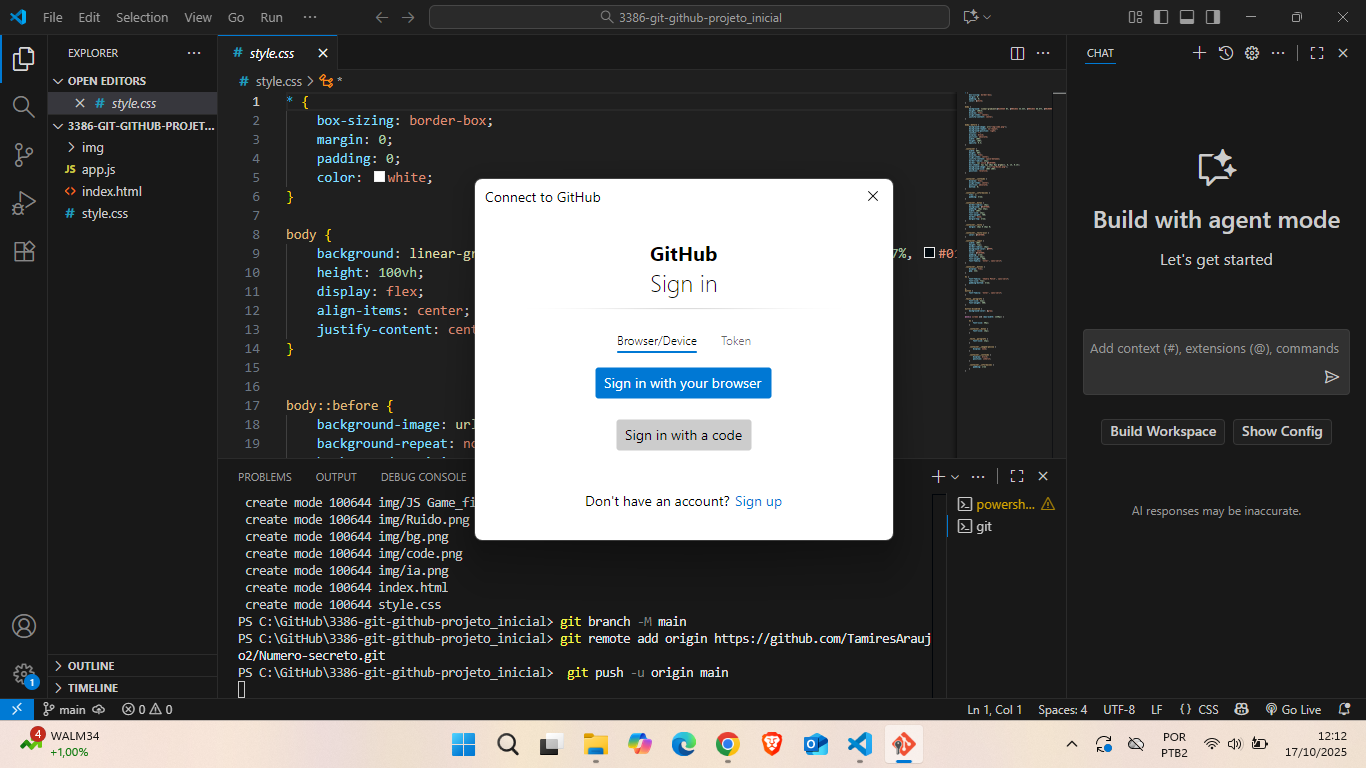Open the View menu
1366x768 pixels.
tap(198, 17)
